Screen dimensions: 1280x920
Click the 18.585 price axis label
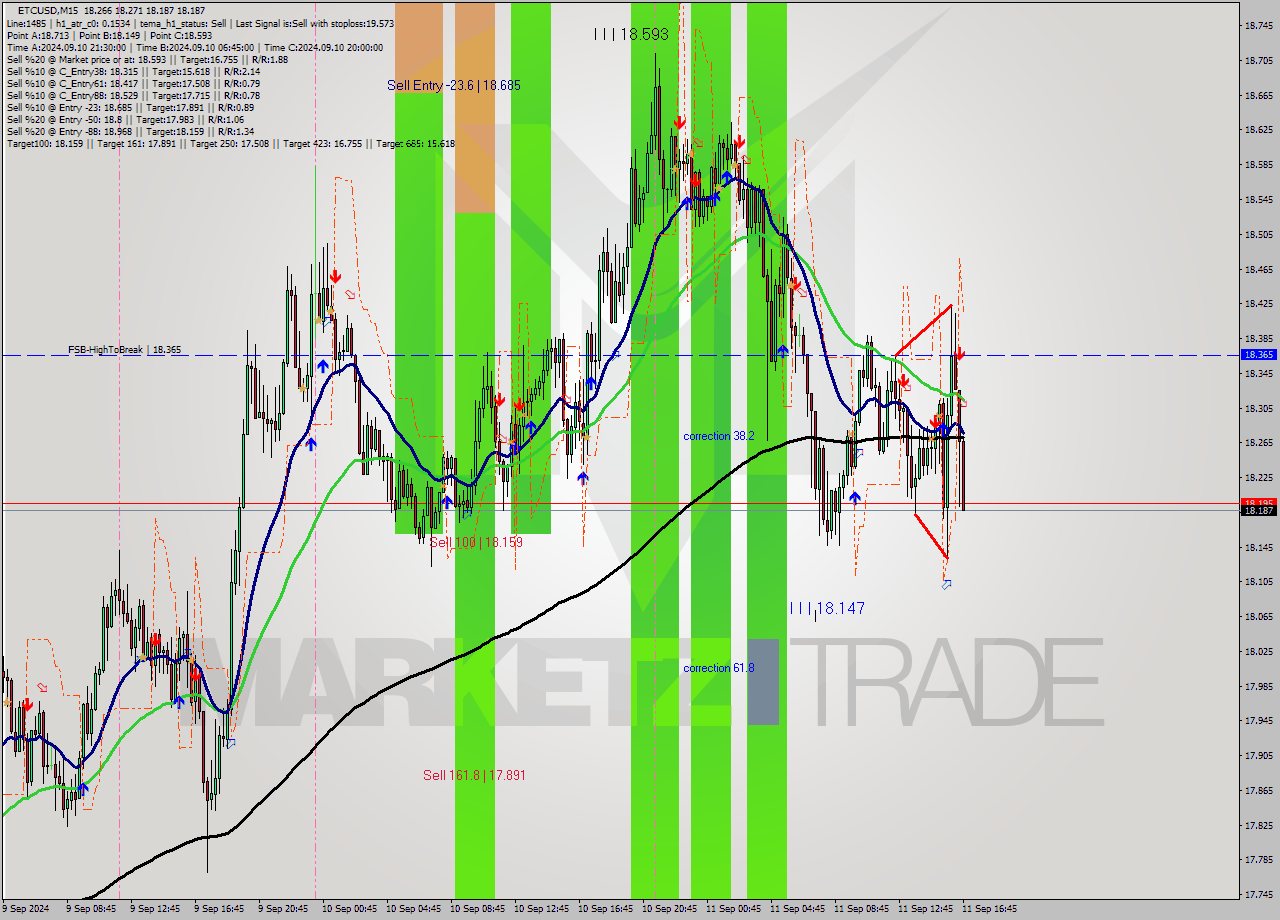1258,165
